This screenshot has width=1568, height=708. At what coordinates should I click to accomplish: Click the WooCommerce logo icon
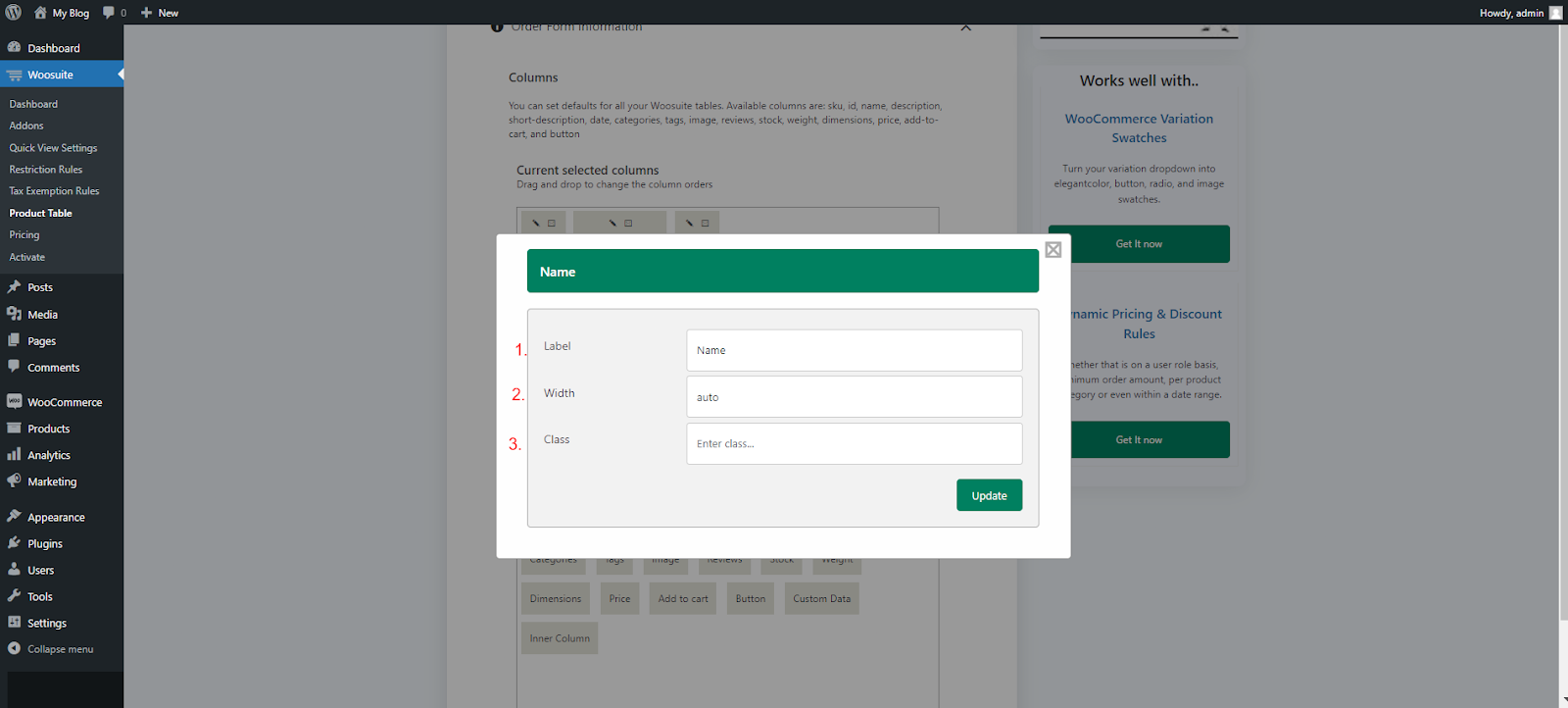tap(14, 401)
